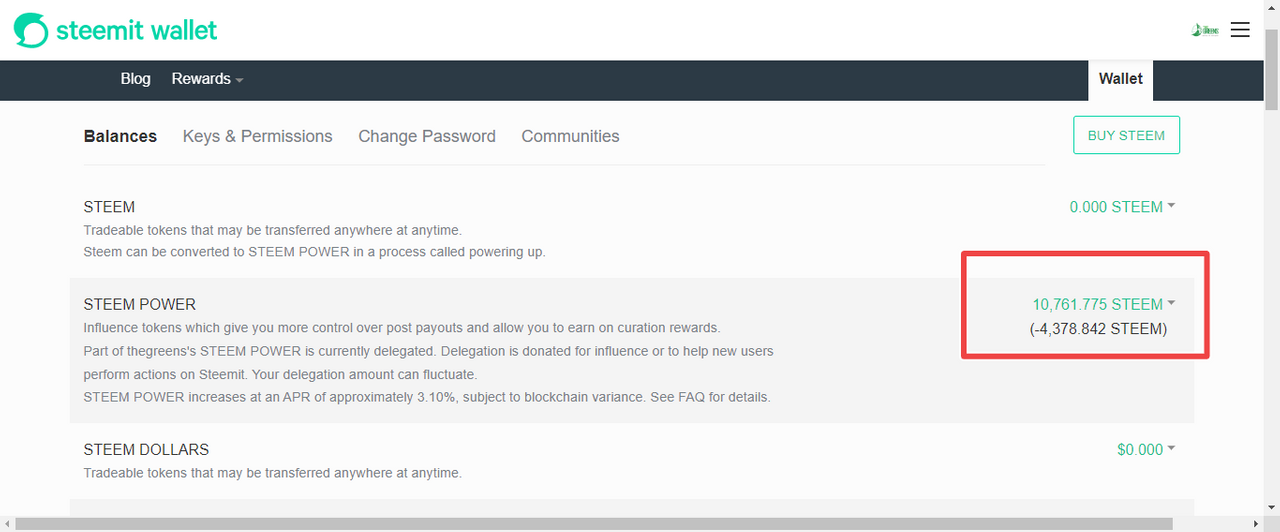Click the Steemit speech-bubble logo icon

[x=30, y=30]
